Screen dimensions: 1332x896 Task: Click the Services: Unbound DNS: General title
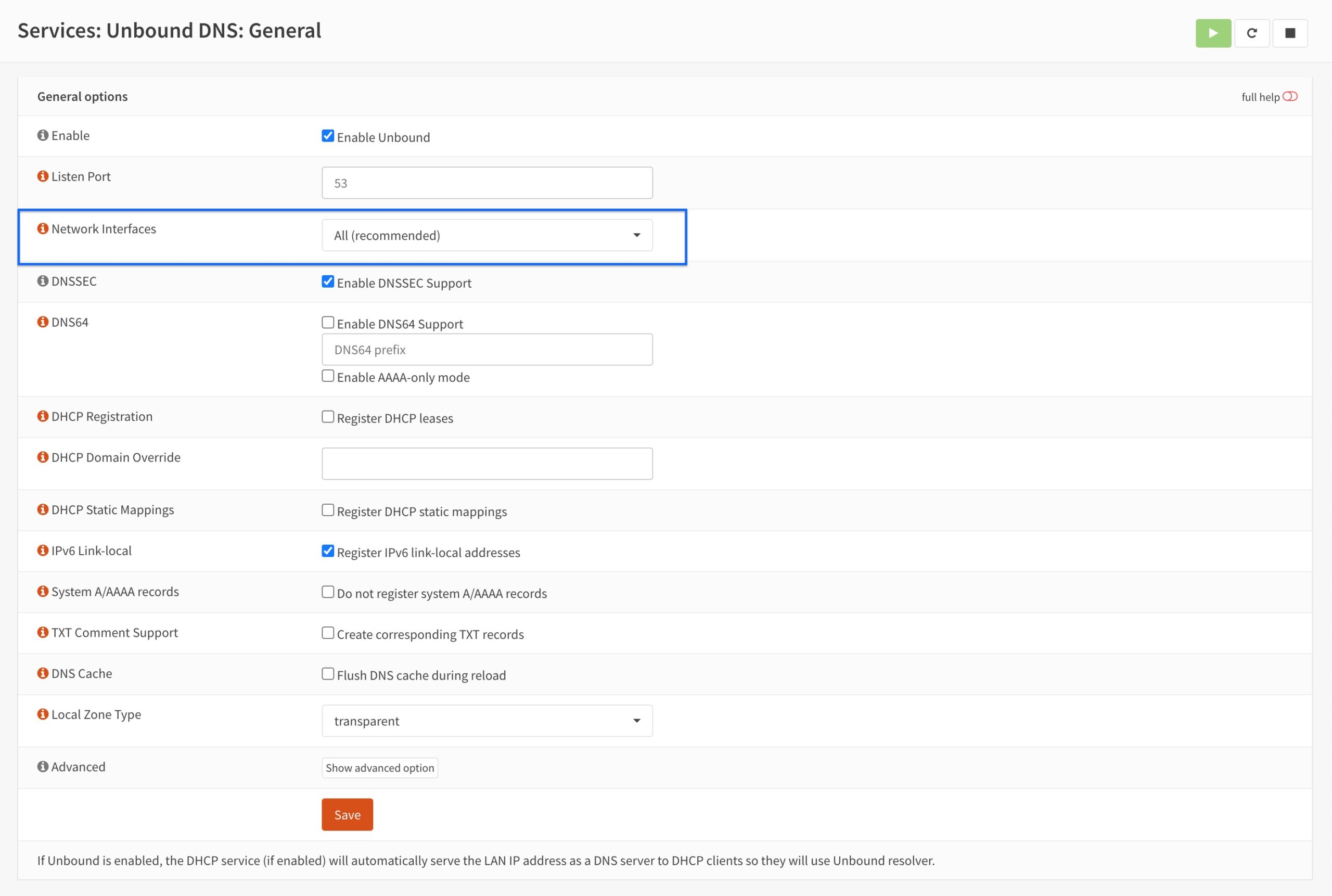coord(169,30)
